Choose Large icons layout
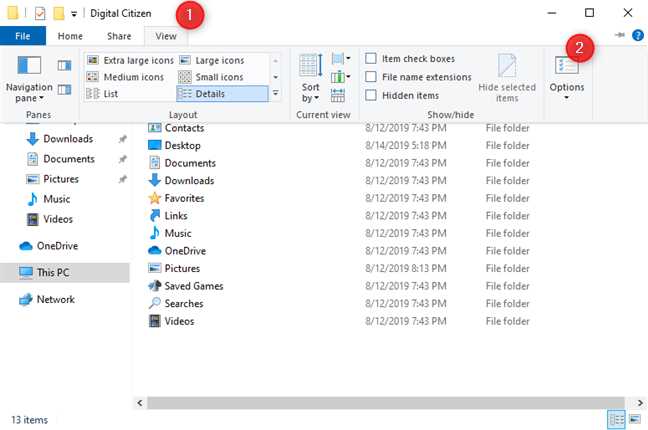The width and height of the screenshot is (648, 430). (212, 60)
